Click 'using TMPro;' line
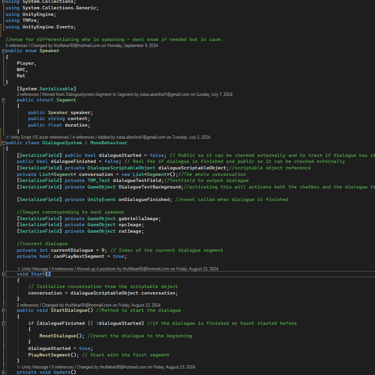This screenshot has width=375, height=375. [22, 20]
